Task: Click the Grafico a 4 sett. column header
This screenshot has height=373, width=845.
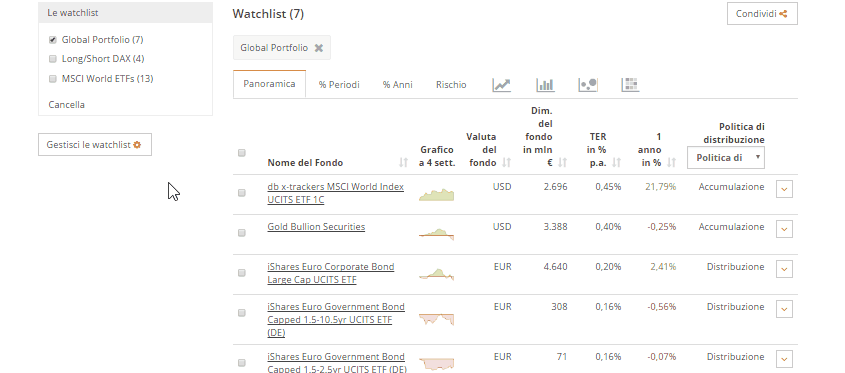Action: (437, 156)
